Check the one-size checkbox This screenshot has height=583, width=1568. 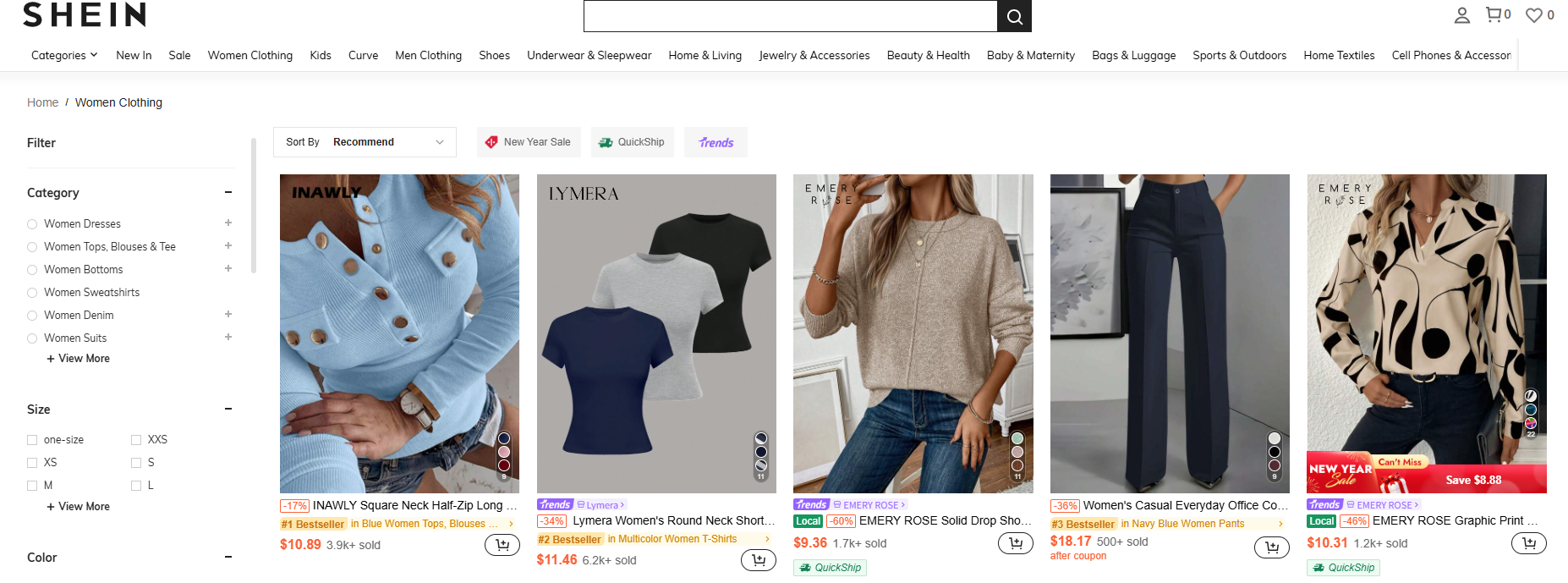coord(32,440)
